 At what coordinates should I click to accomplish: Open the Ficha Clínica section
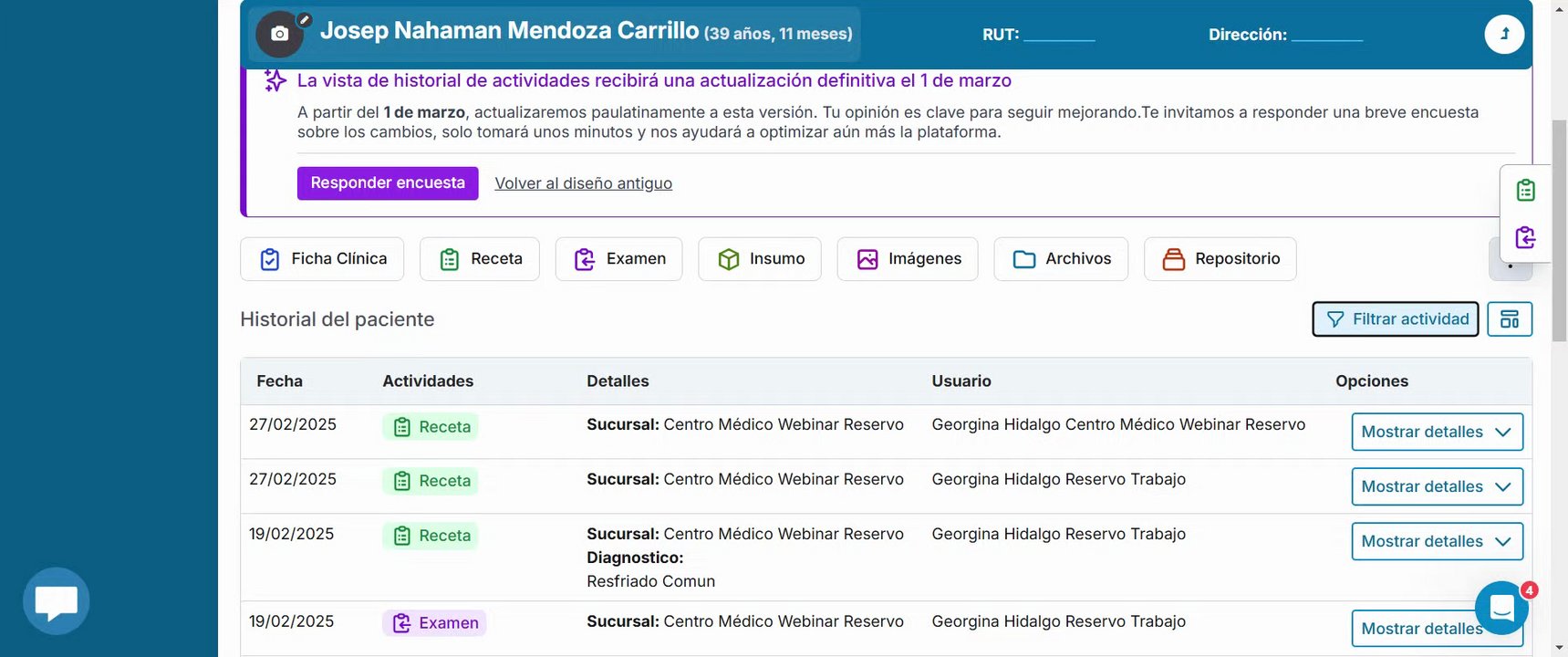click(x=322, y=259)
